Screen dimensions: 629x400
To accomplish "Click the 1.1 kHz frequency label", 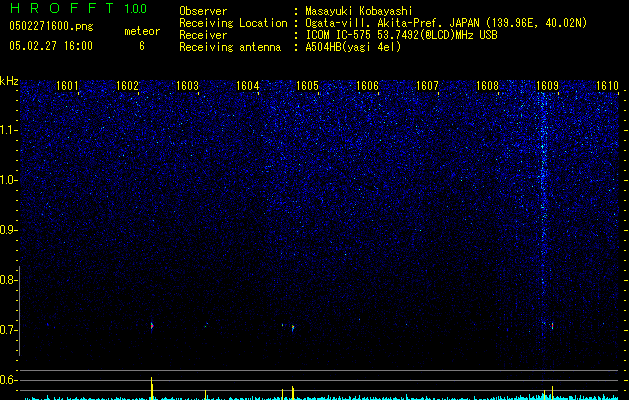I will click(8, 130).
